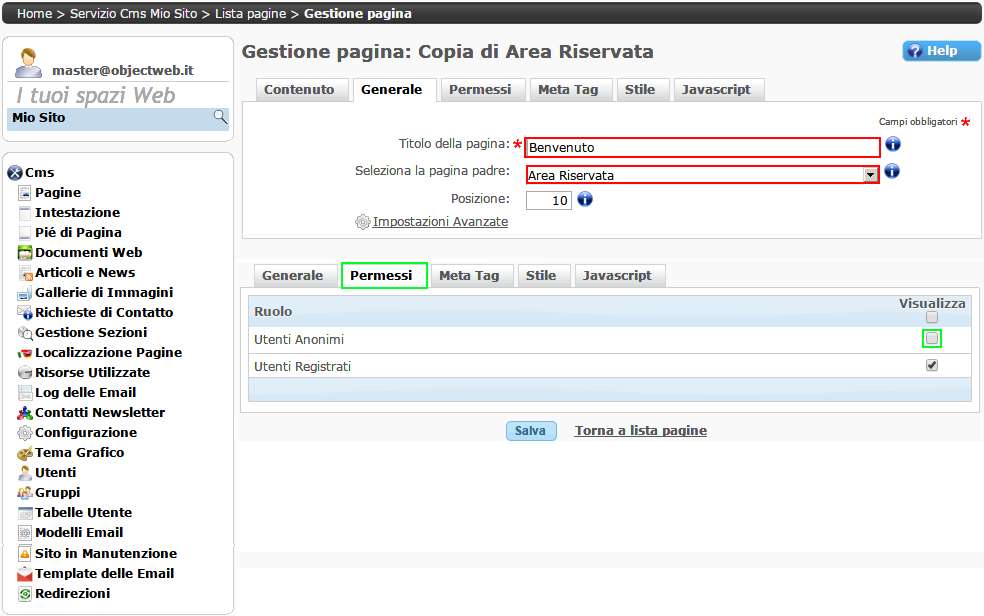
Task: Click the gear icon beside Impostazioni Avanzate
Action: [363, 222]
